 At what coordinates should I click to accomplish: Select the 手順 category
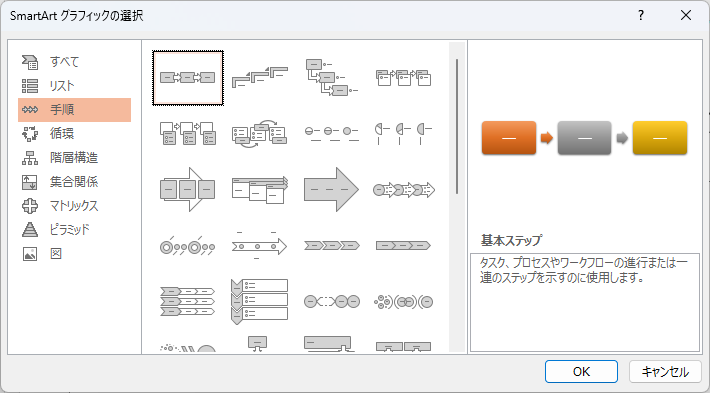click(x=74, y=110)
